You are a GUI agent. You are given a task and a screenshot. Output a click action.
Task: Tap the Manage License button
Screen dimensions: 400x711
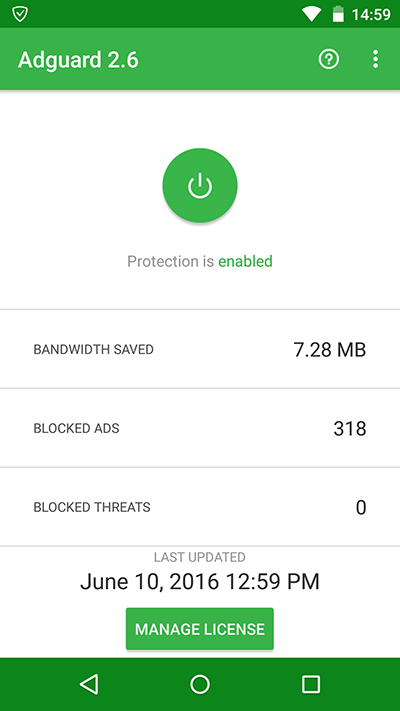[200, 629]
